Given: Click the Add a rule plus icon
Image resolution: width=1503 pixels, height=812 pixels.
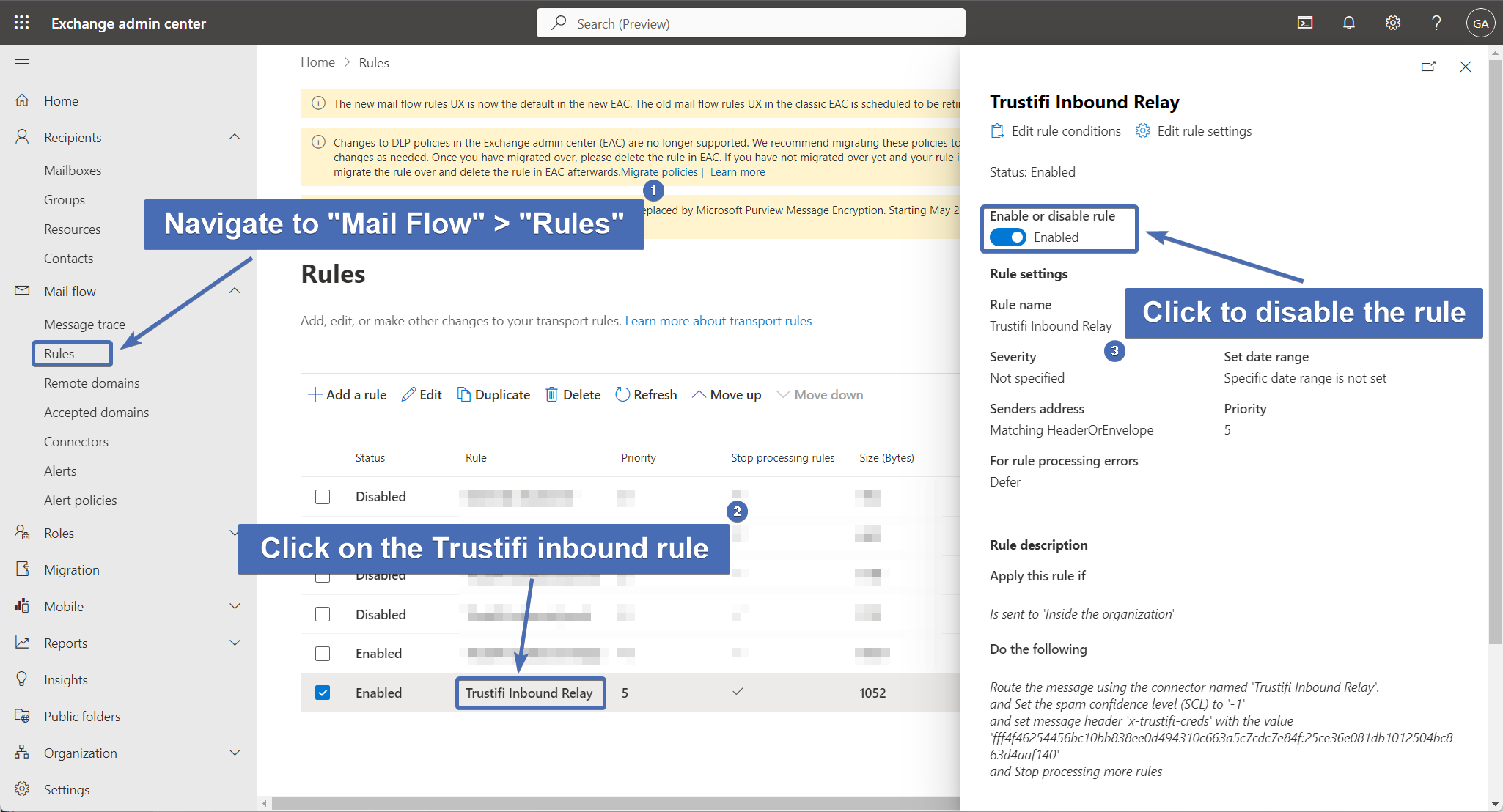Looking at the screenshot, I should click(315, 394).
